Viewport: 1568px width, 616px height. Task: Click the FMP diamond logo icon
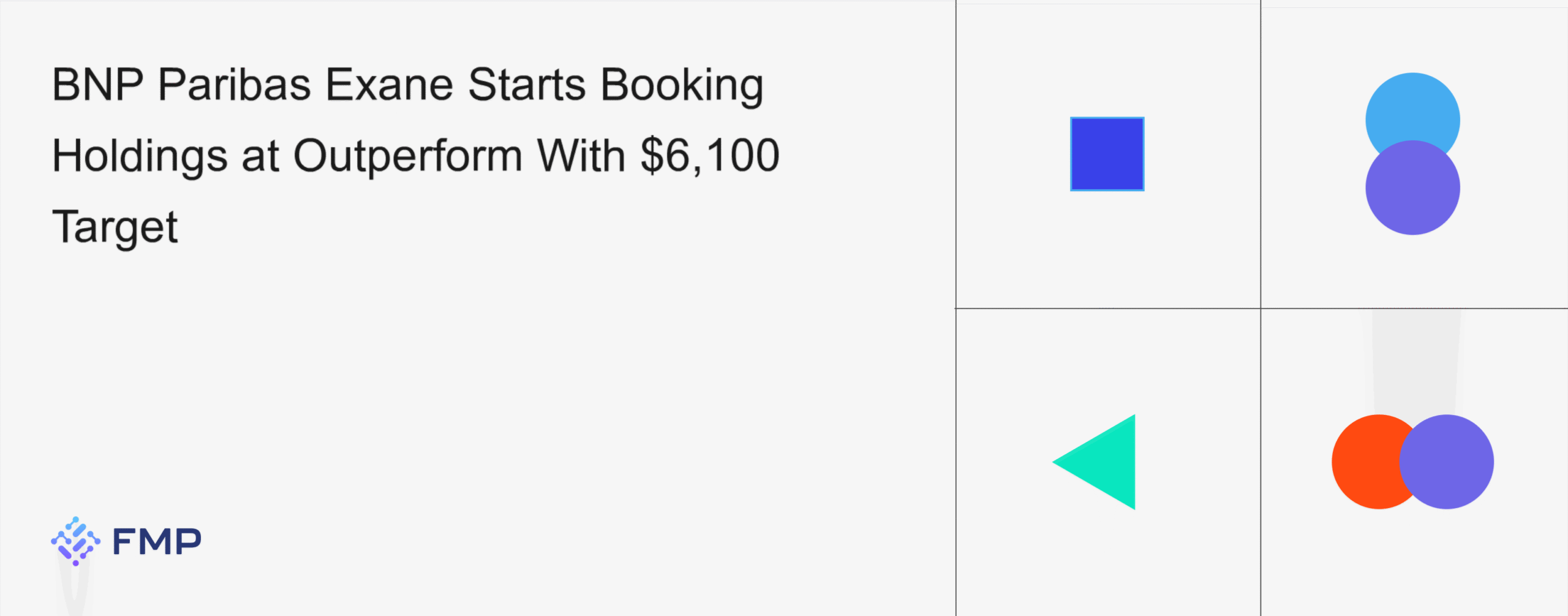tap(75, 541)
